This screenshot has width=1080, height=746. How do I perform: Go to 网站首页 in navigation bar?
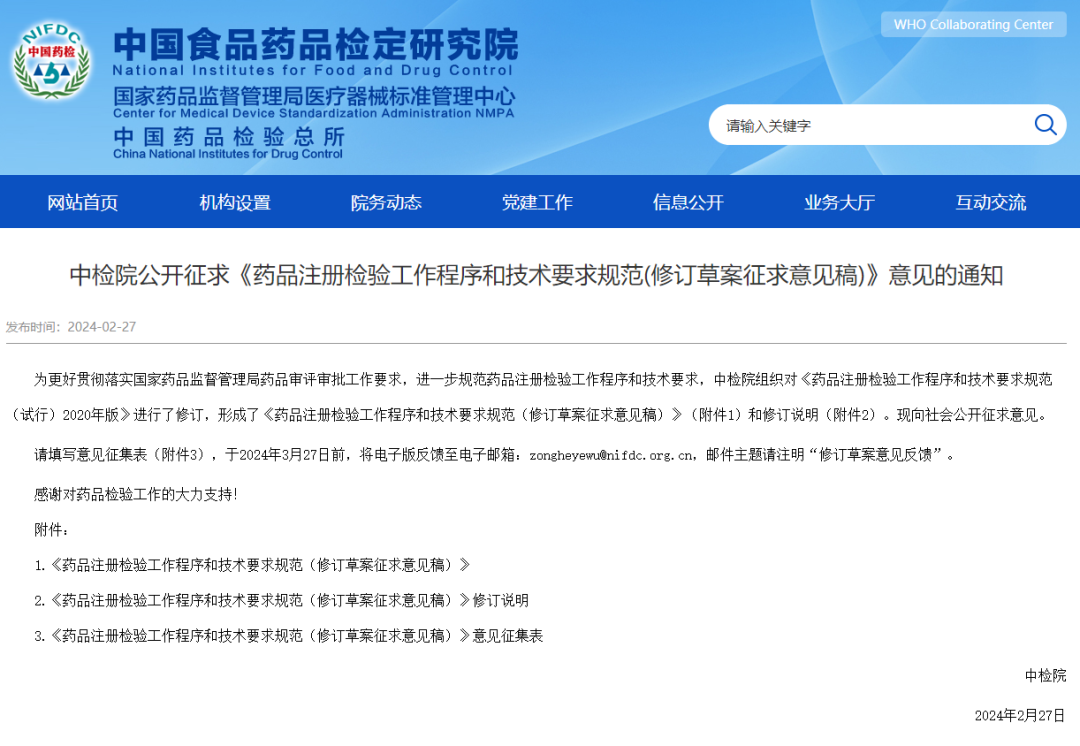click(83, 203)
